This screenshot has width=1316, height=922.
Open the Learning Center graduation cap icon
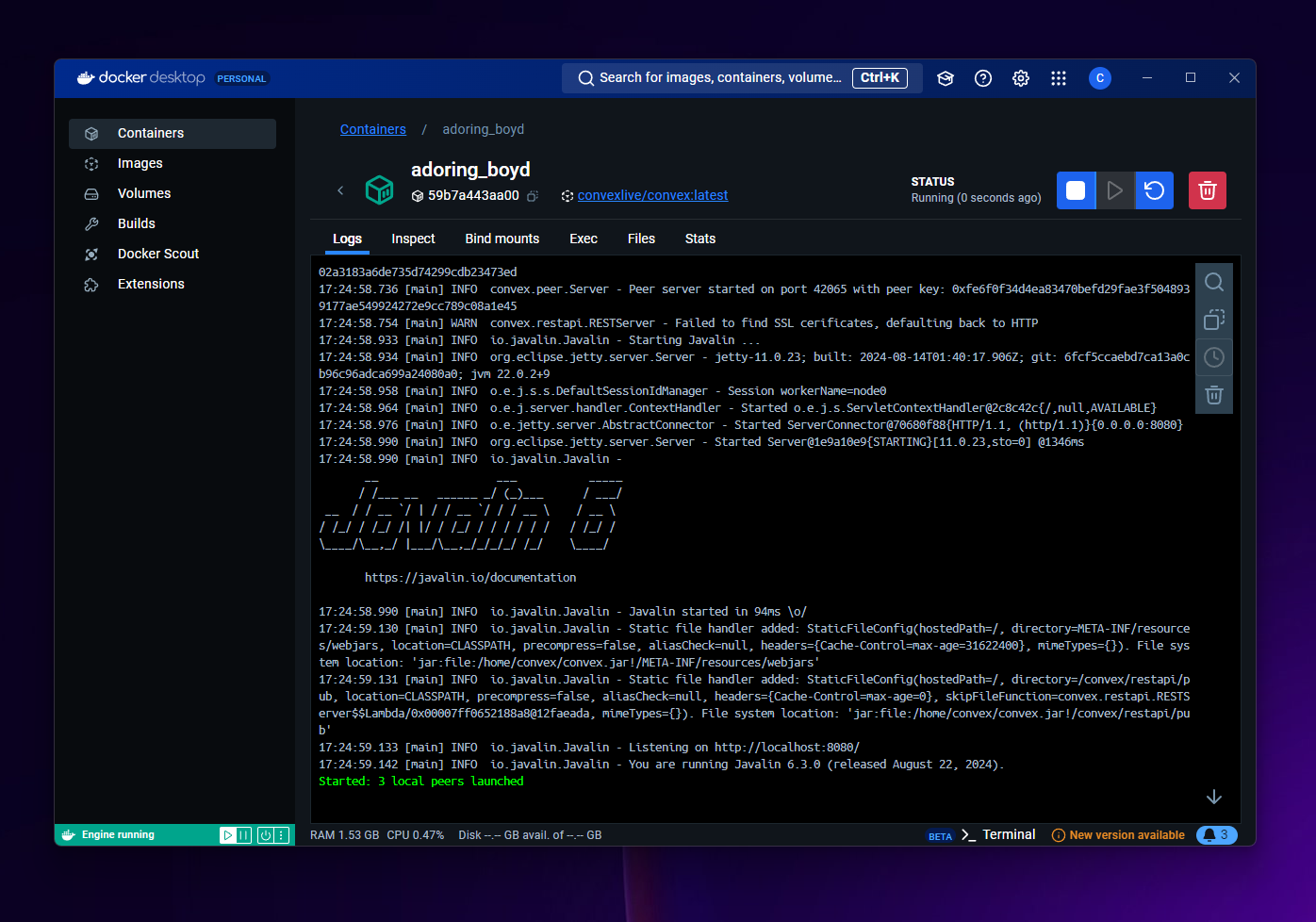click(946, 78)
